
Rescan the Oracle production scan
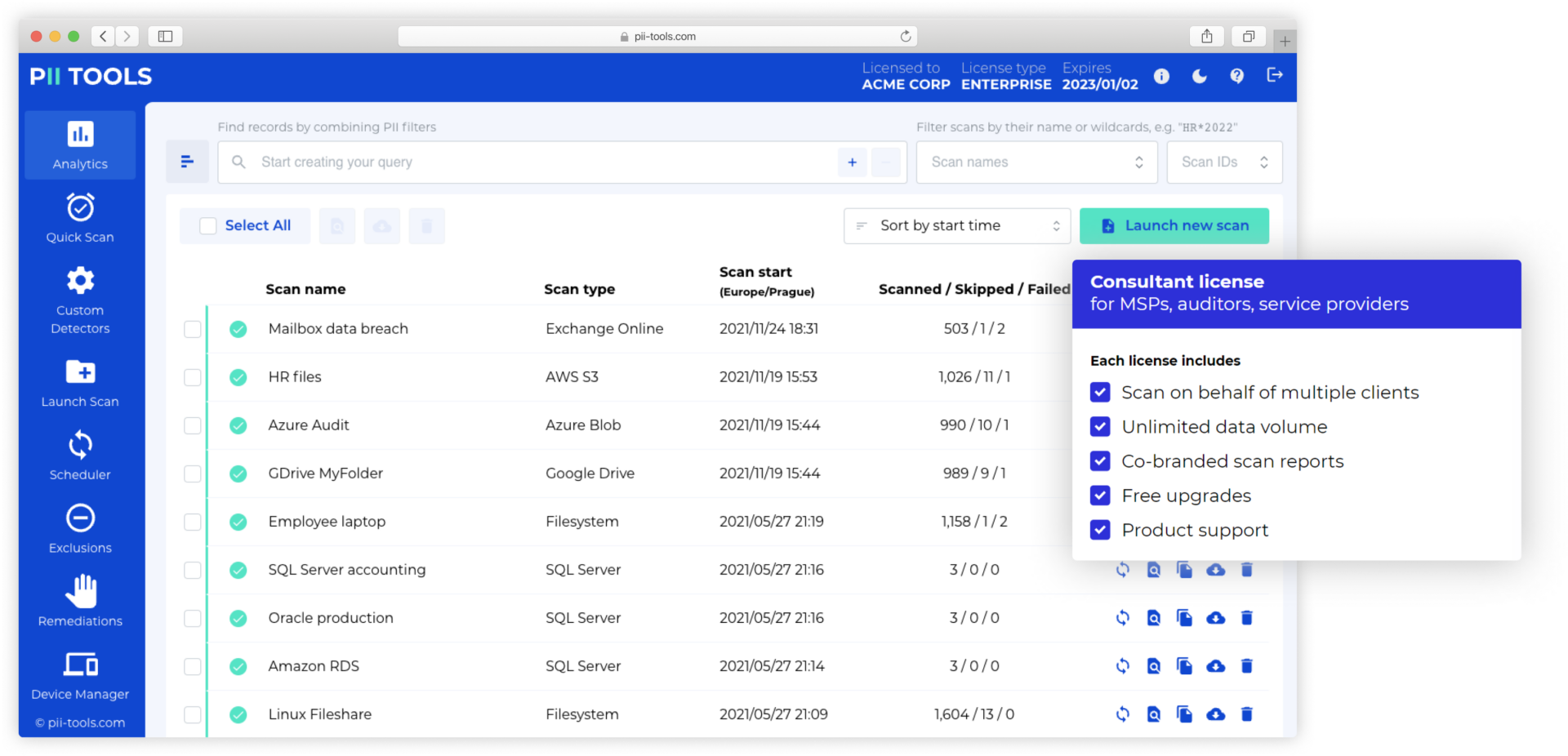click(x=1123, y=618)
